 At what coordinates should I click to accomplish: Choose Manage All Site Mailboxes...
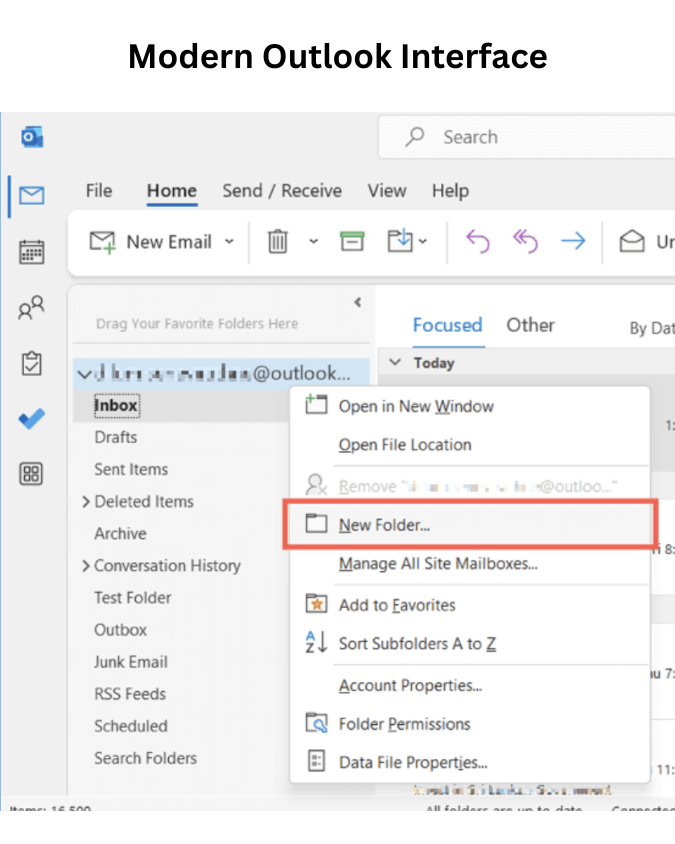470,564
